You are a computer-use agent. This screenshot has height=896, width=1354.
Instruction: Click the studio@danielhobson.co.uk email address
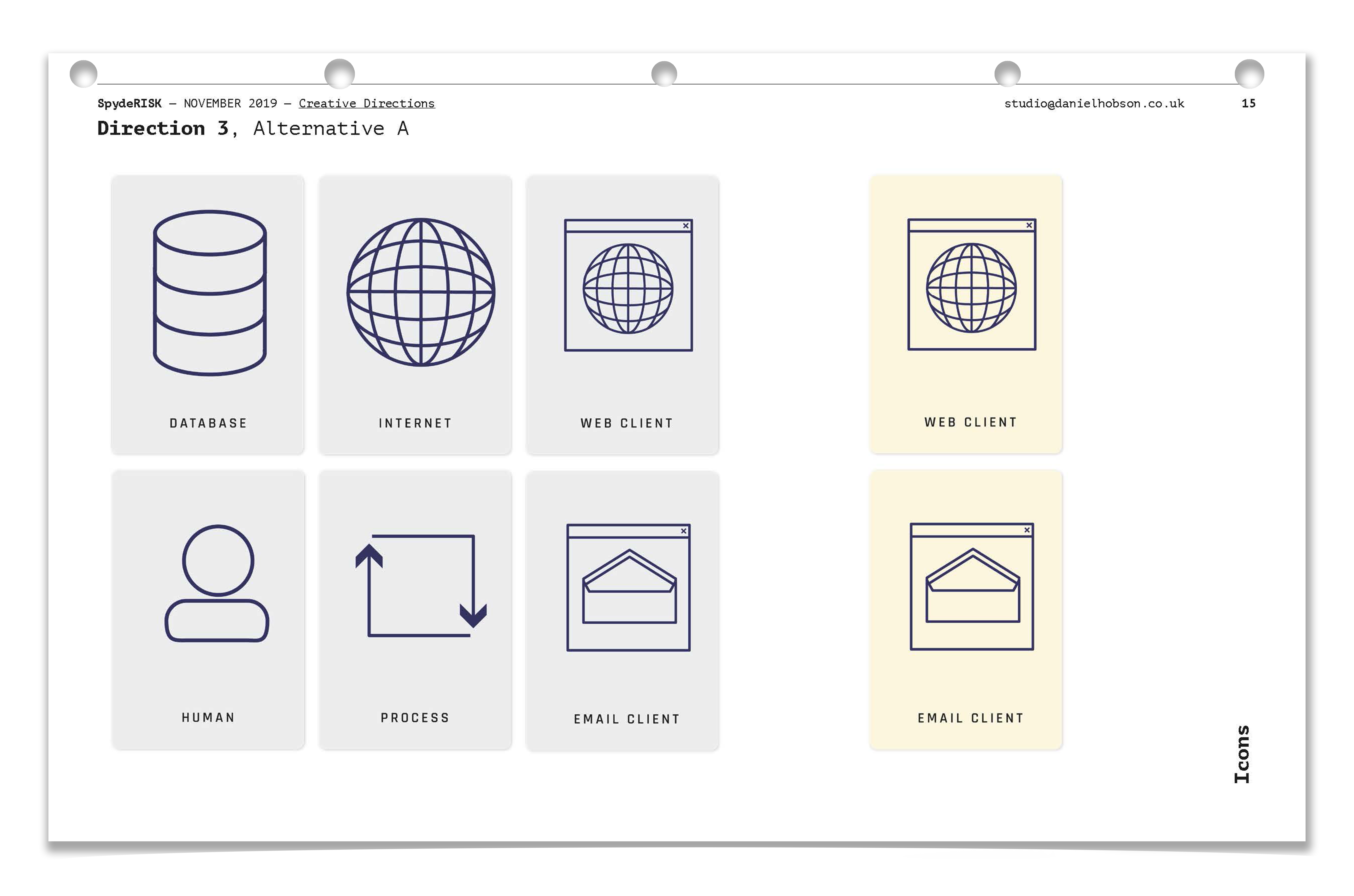(1094, 103)
